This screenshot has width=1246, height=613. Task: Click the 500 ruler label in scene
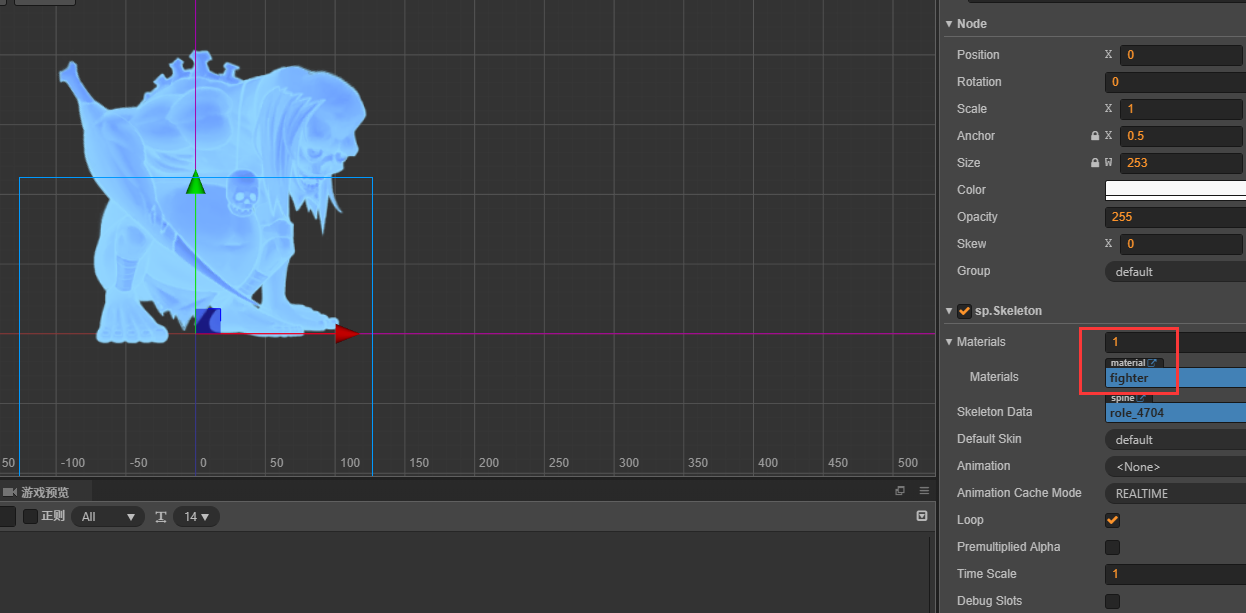coord(908,463)
